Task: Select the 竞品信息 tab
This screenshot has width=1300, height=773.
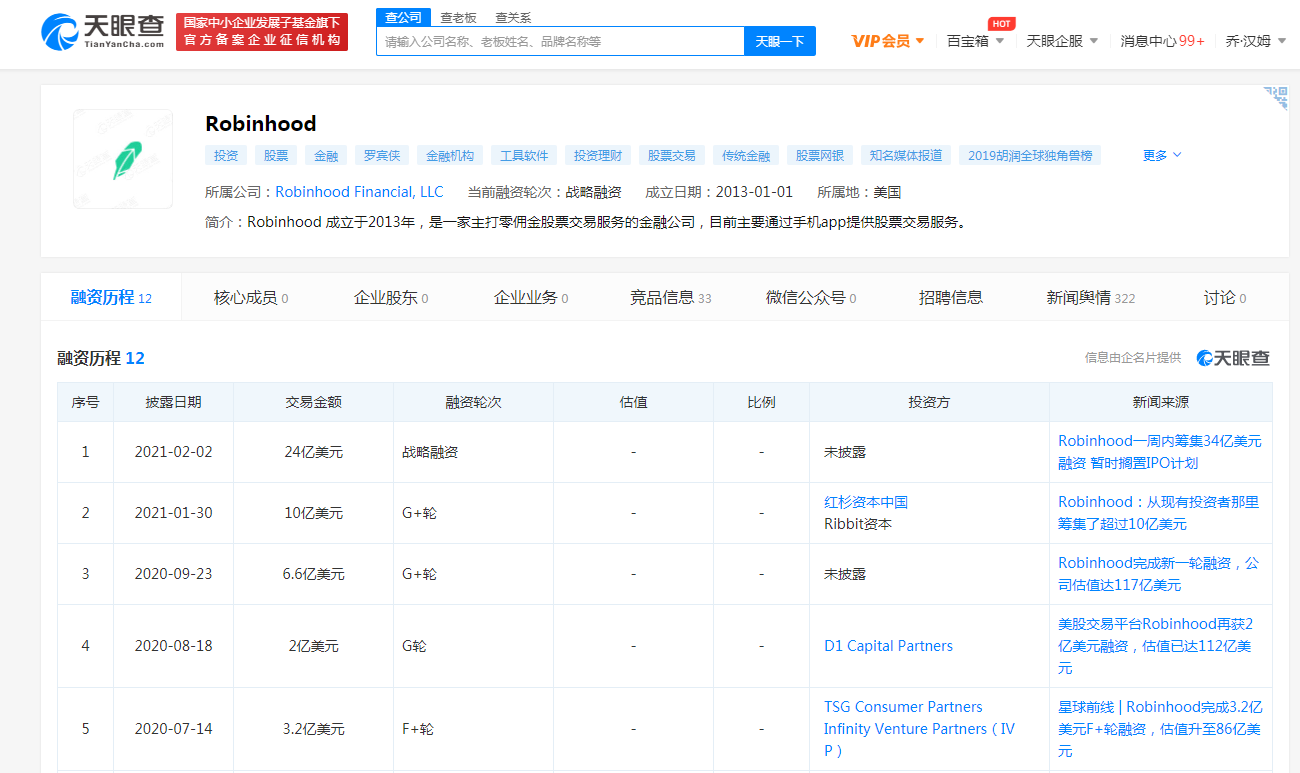Action: [x=671, y=297]
